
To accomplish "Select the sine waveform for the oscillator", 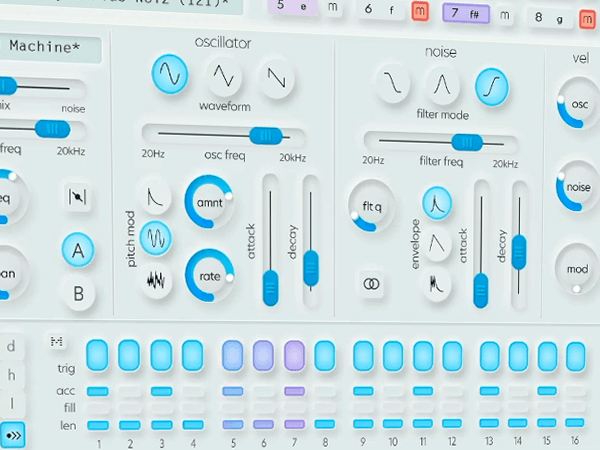I will [x=170, y=74].
